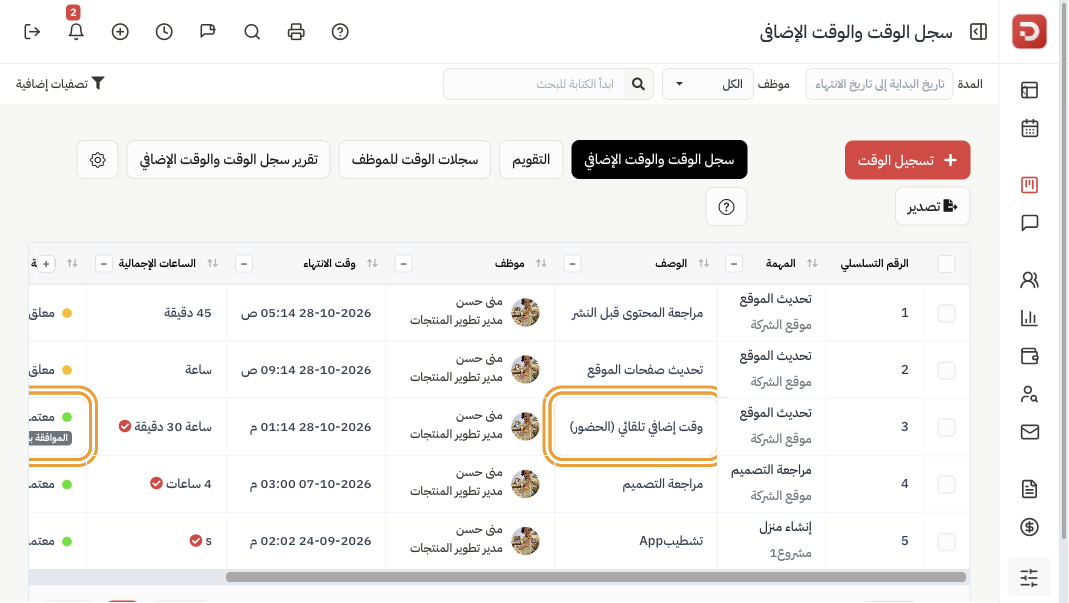1069x603 pixels.
Task: Click the logout icon in top bar
Action: 32,32
